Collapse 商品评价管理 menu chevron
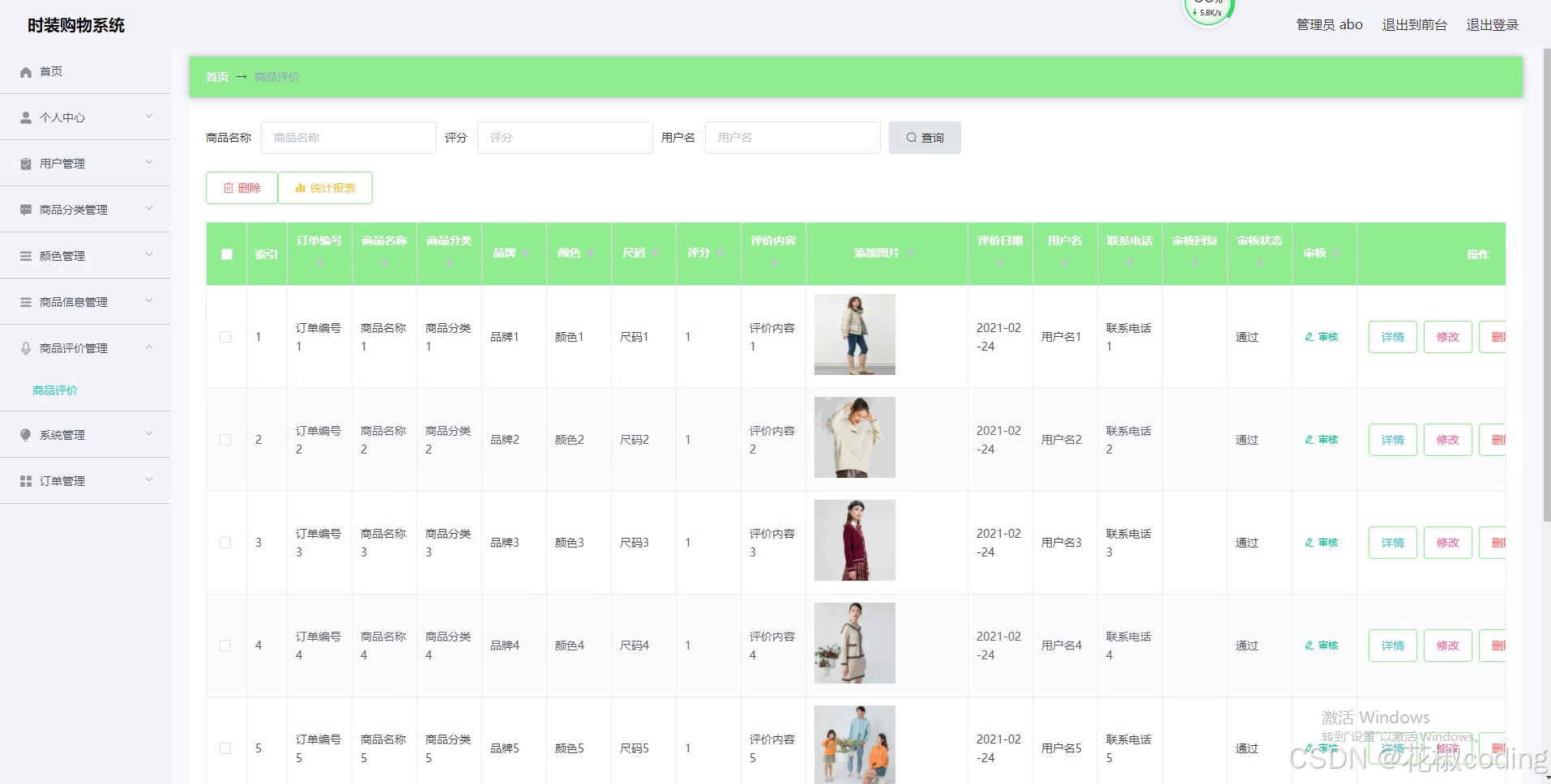 149,347
